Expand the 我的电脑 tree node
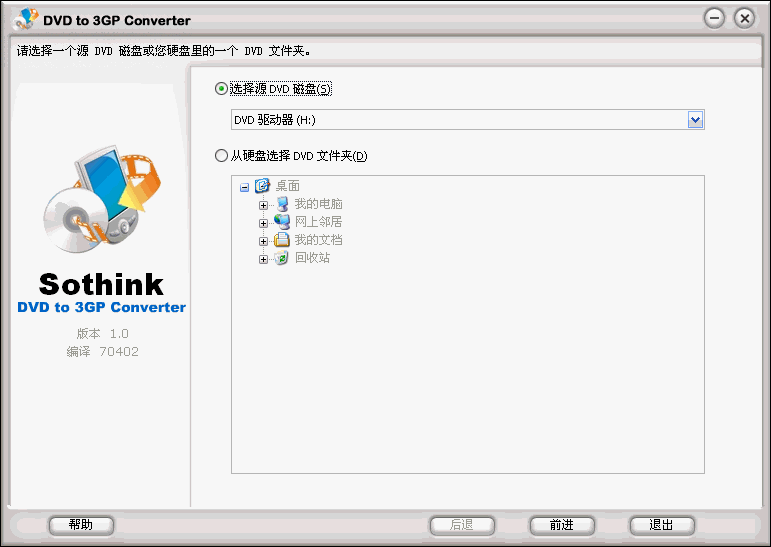 coord(263,206)
